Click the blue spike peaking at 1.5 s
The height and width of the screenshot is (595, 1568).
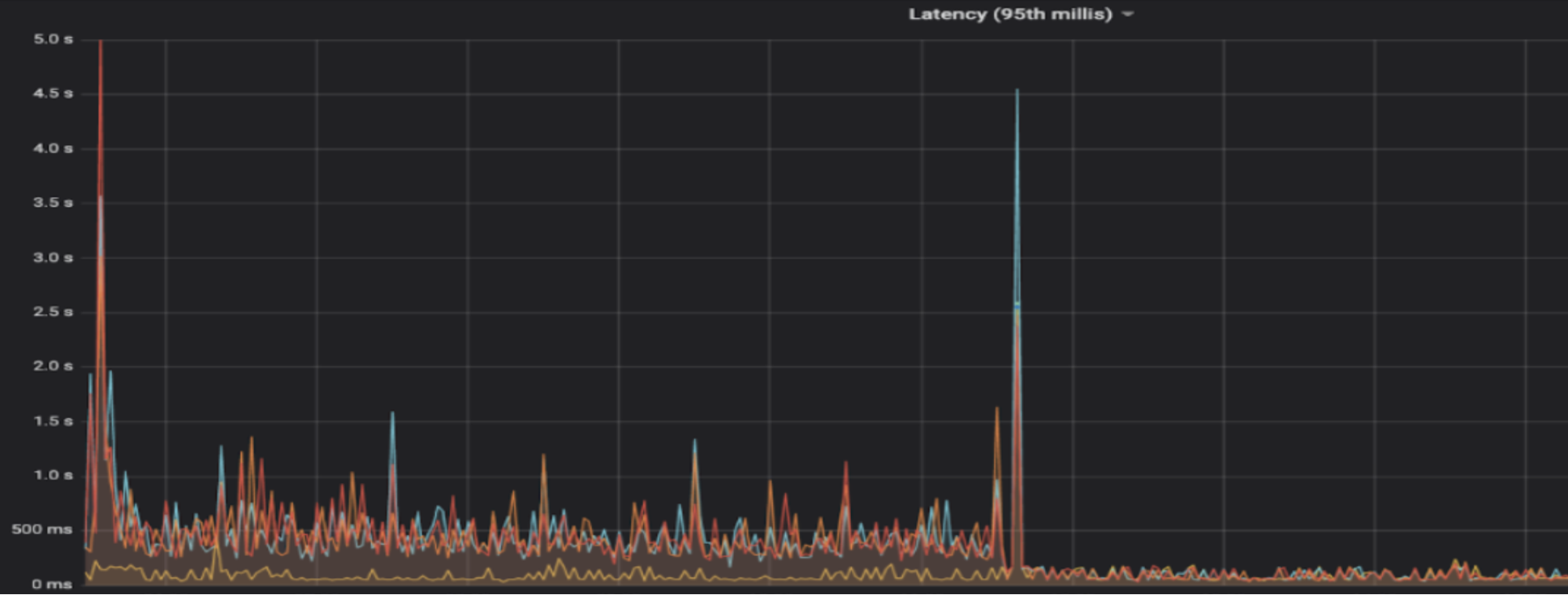pos(392,415)
